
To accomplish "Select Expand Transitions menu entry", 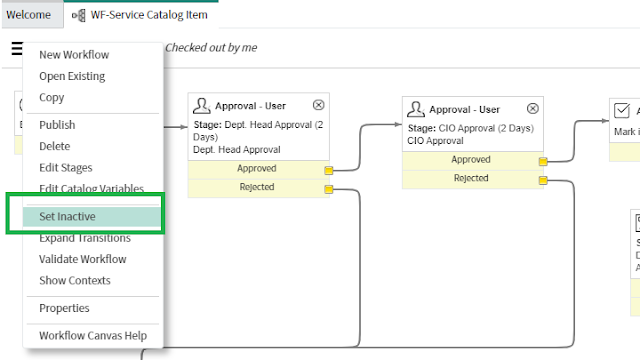I will pyautogui.click(x=85, y=238).
